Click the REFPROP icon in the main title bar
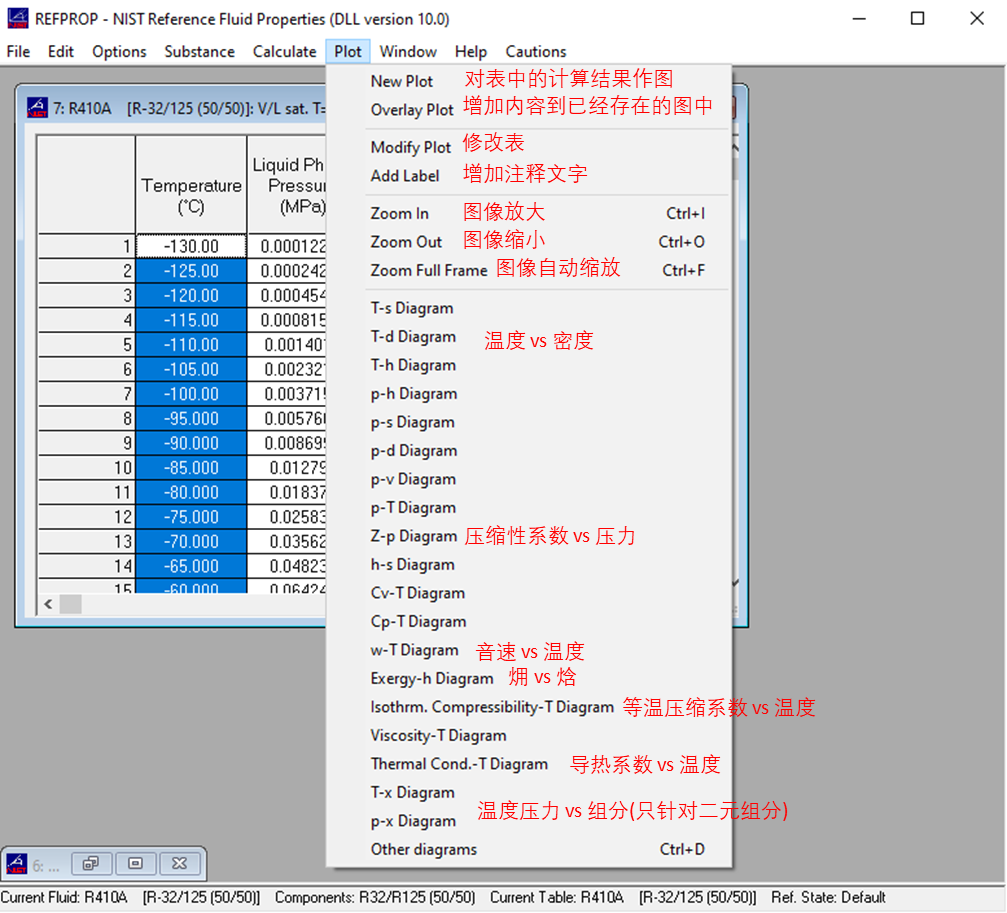The image size is (1007, 913). pyautogui.click(x=16, y=18)
